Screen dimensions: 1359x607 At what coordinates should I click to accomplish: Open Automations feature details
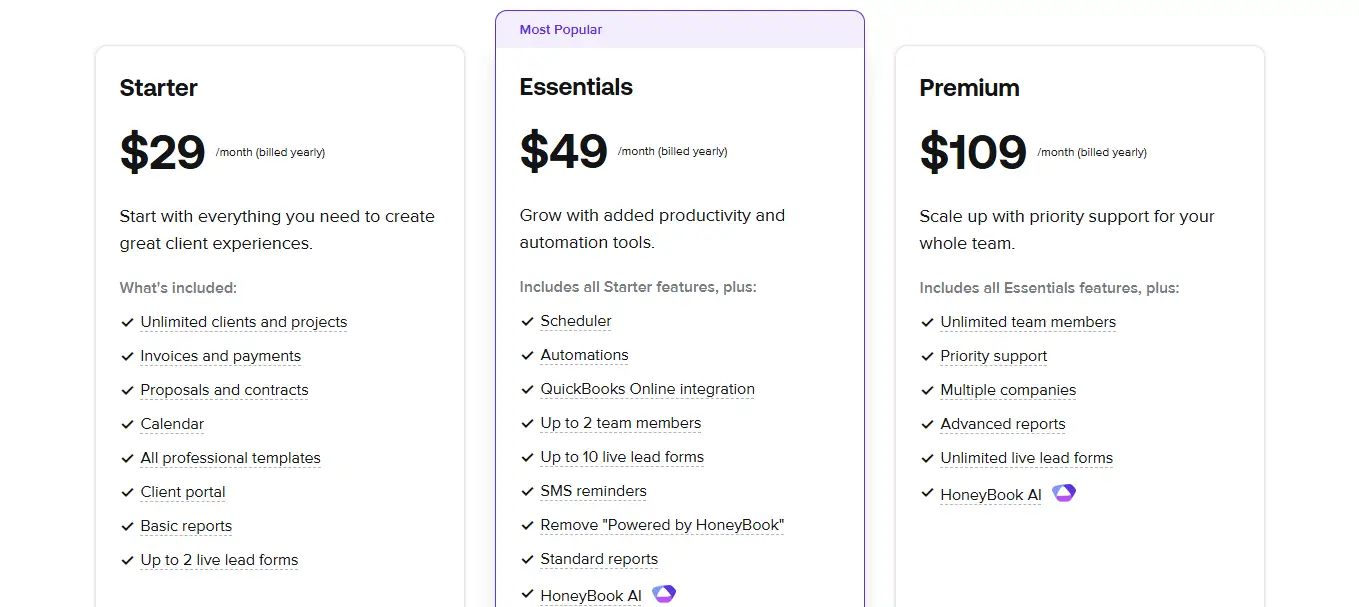(584, 355)
